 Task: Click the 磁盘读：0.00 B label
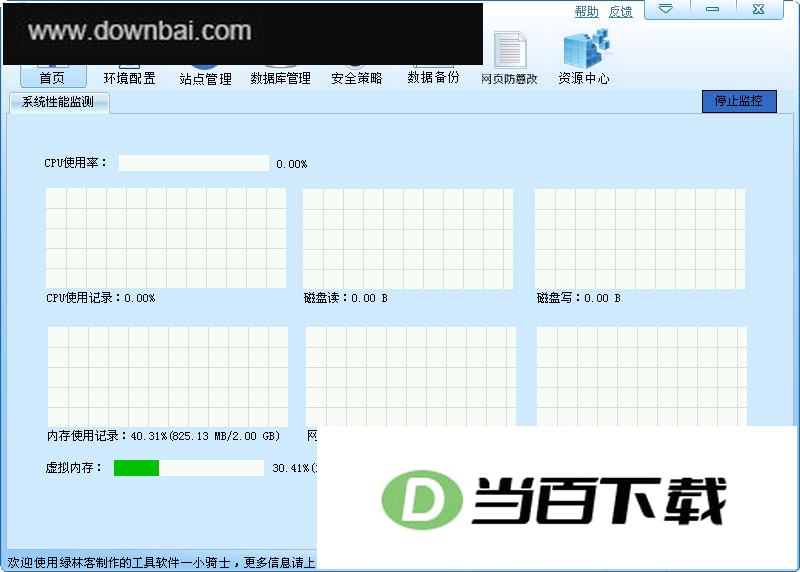(345, 298)
